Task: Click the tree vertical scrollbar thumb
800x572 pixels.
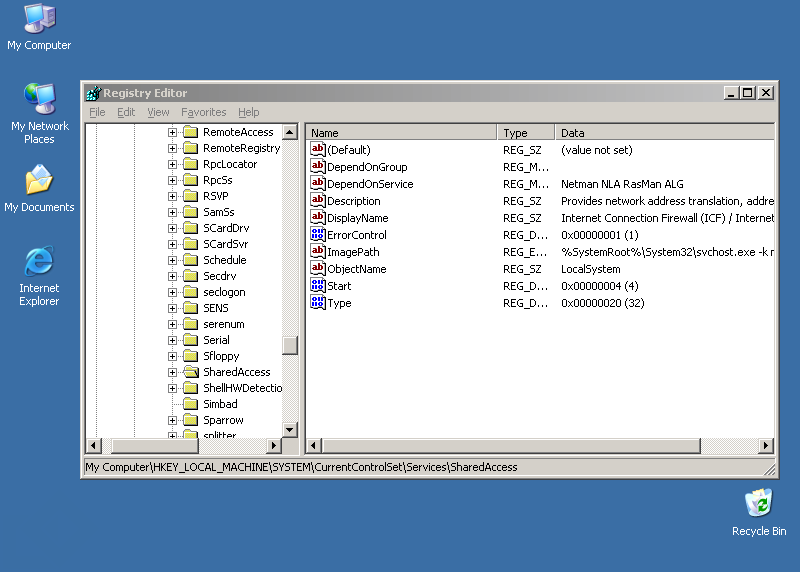Action: tap(290, 345)
